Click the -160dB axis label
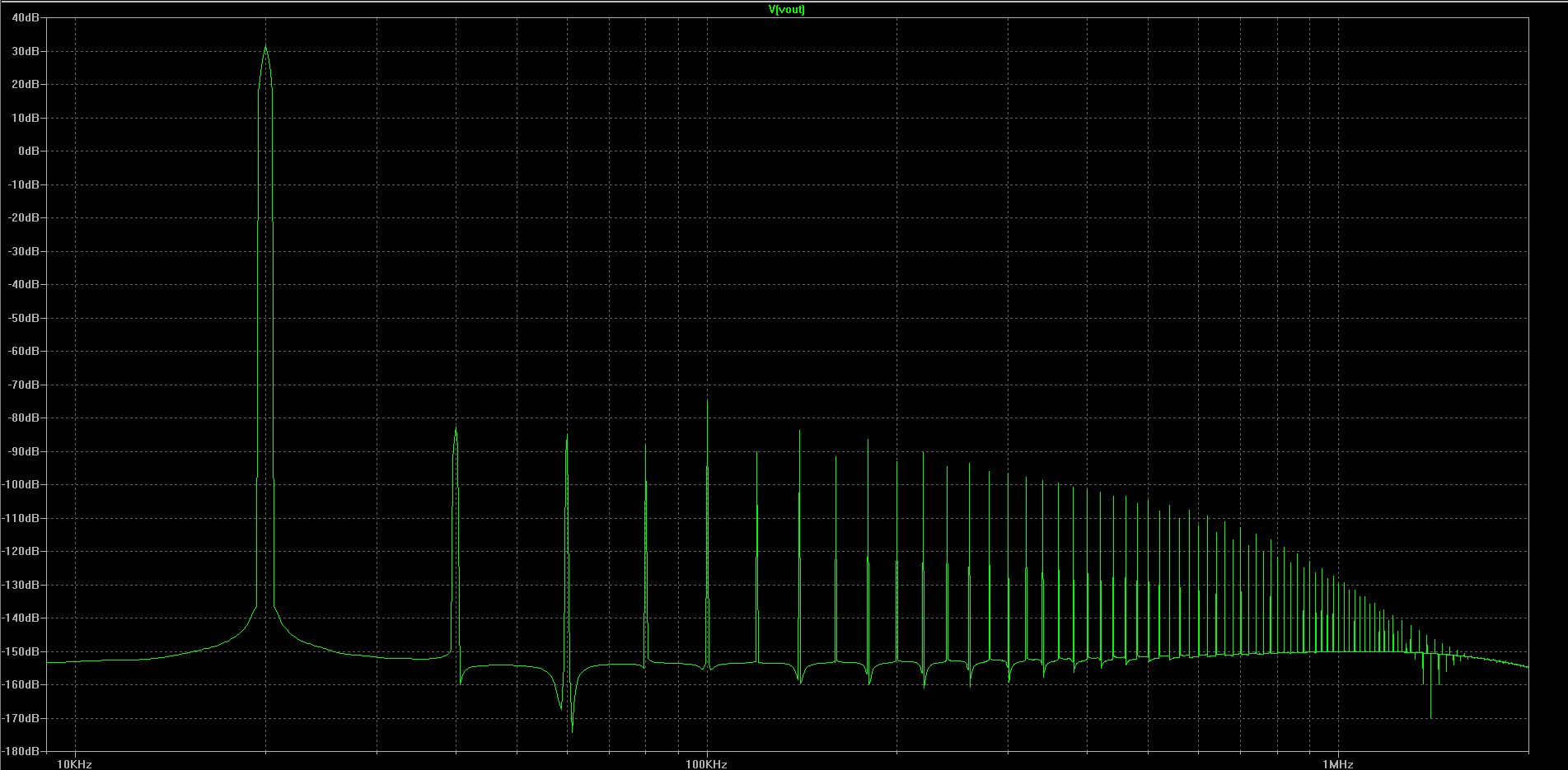Viewport: 1568px width, 770px height. tap(22, 684)
